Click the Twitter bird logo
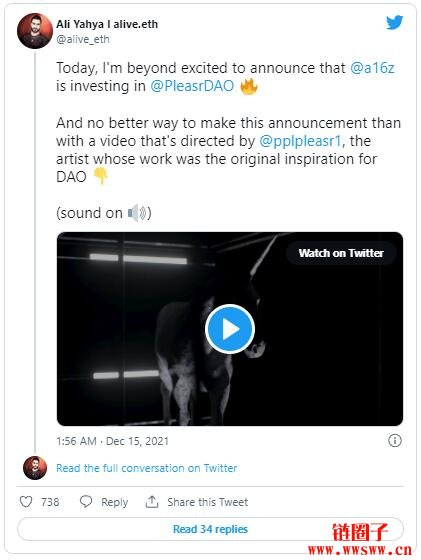421x560 pixels. click(395, 23)
